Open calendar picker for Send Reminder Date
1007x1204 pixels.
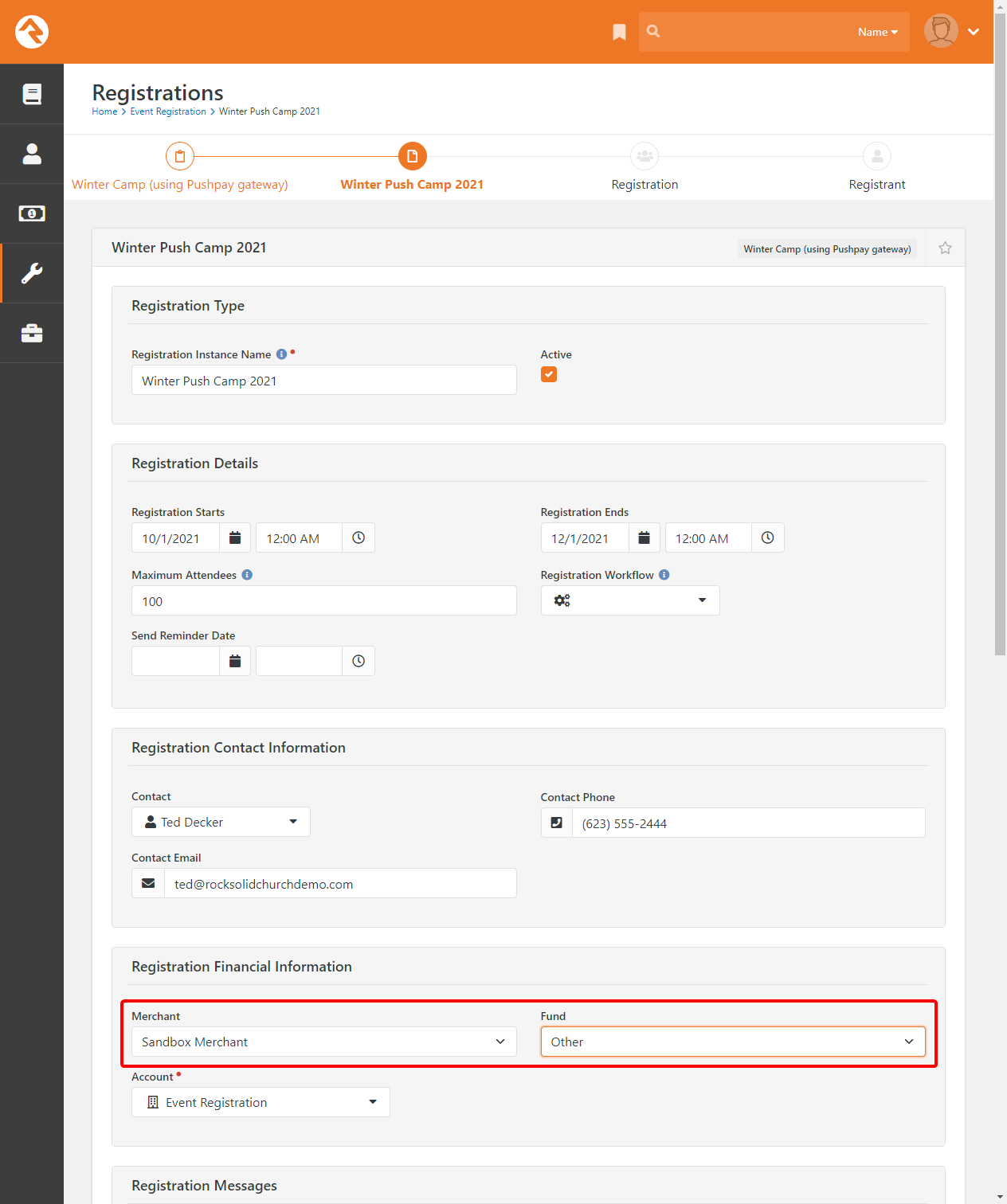pyautogui.click(x=235, y=661)
